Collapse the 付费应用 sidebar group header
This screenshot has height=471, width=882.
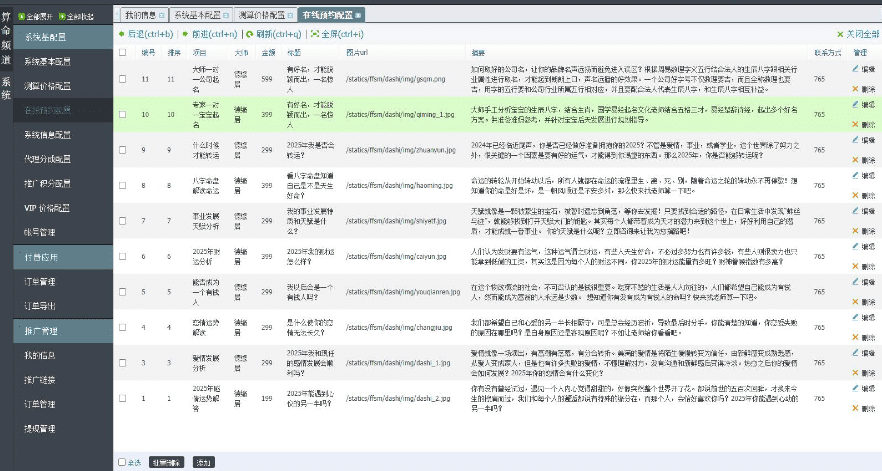tap(63, 257)
